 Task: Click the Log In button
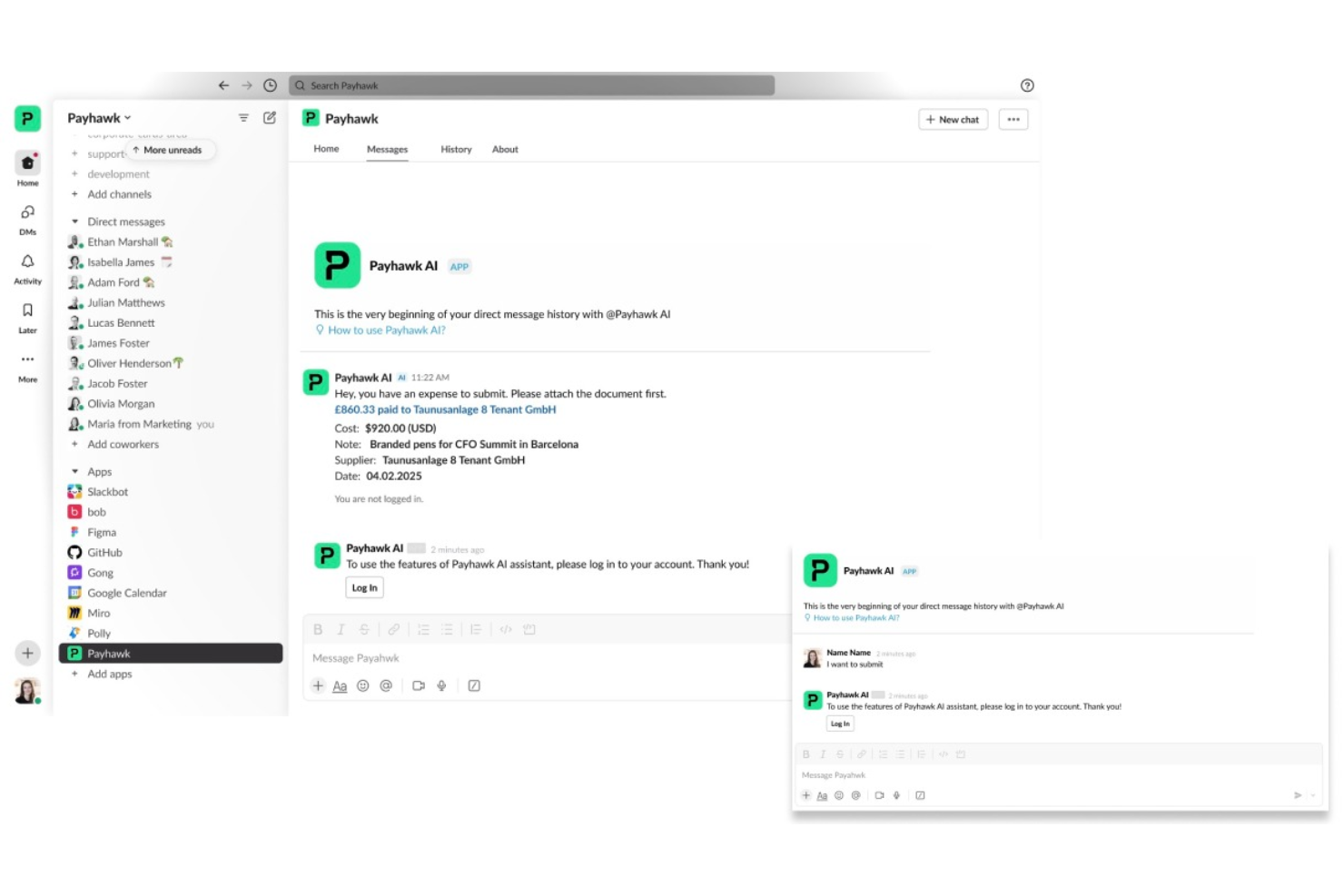[363, 587]
